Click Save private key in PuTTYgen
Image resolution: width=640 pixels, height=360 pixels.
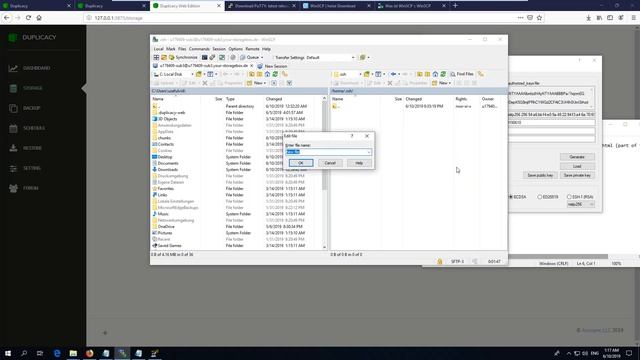577,175
